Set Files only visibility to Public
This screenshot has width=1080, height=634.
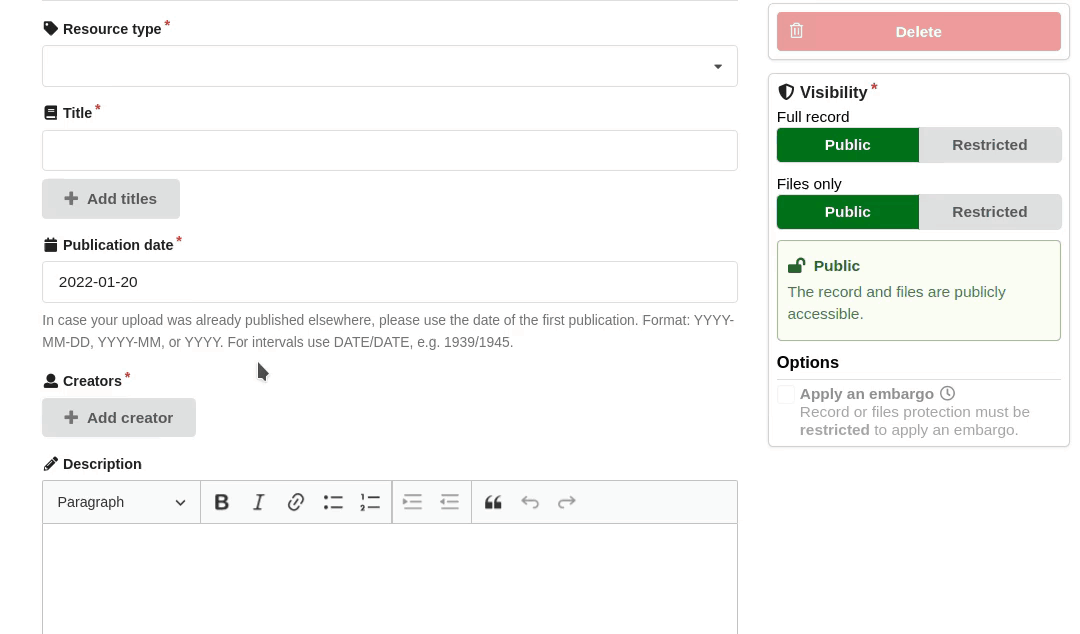[x=848, y=212]
